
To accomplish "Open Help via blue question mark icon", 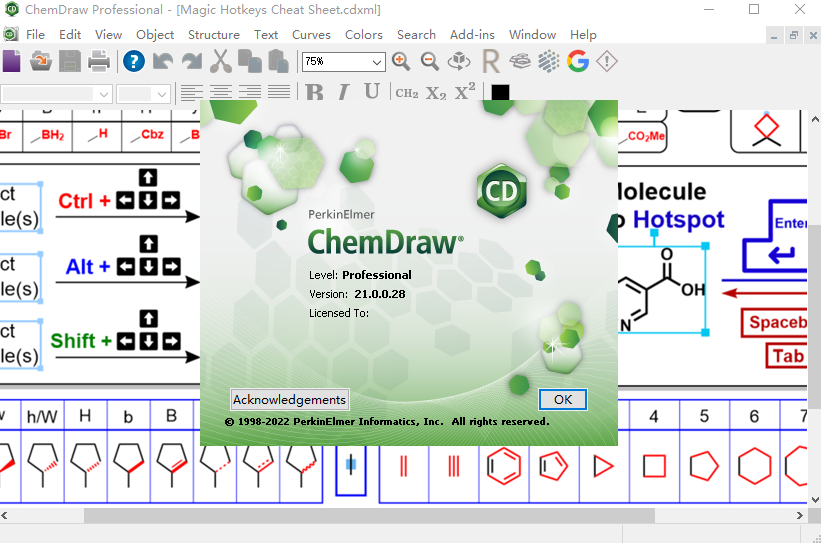I will (x=134, y=61).
